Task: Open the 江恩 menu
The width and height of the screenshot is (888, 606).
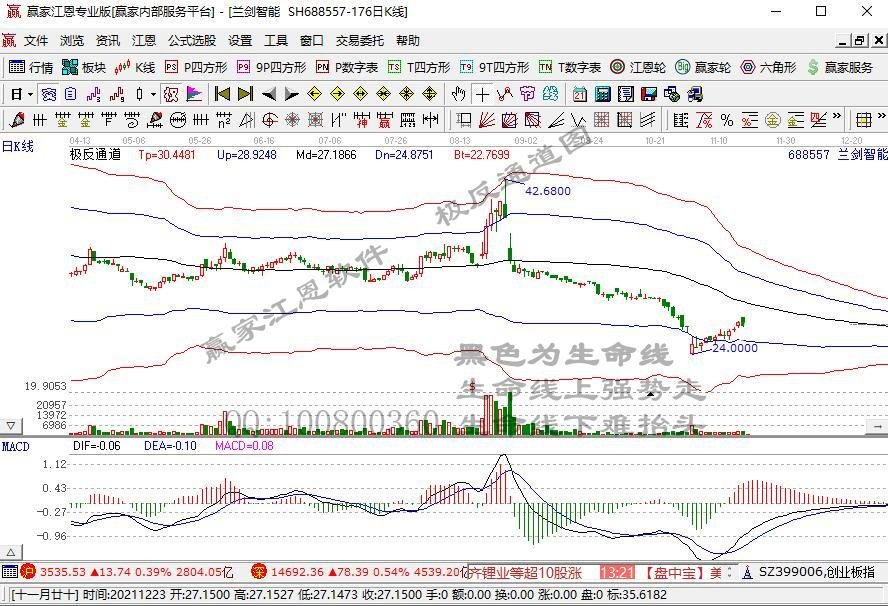Action: coord(144,41)
